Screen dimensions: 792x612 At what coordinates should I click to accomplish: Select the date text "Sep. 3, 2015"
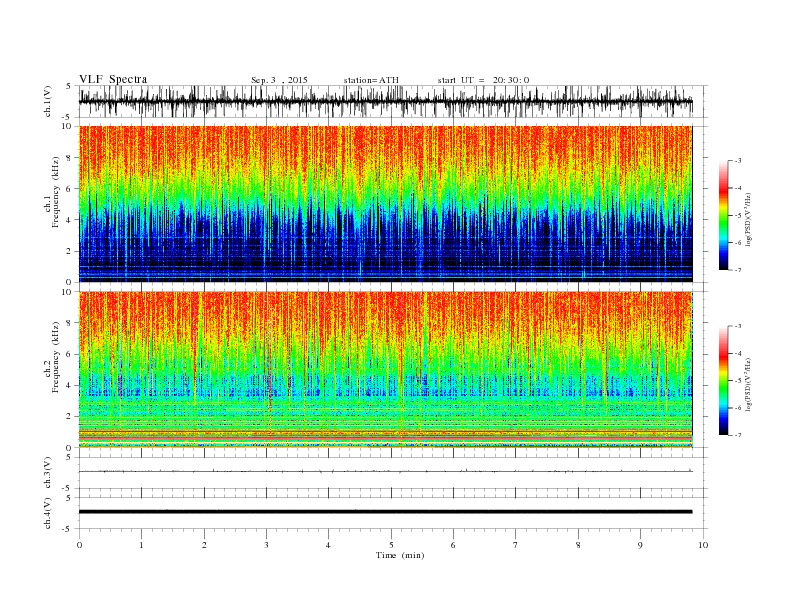click(x=279, y=80)
